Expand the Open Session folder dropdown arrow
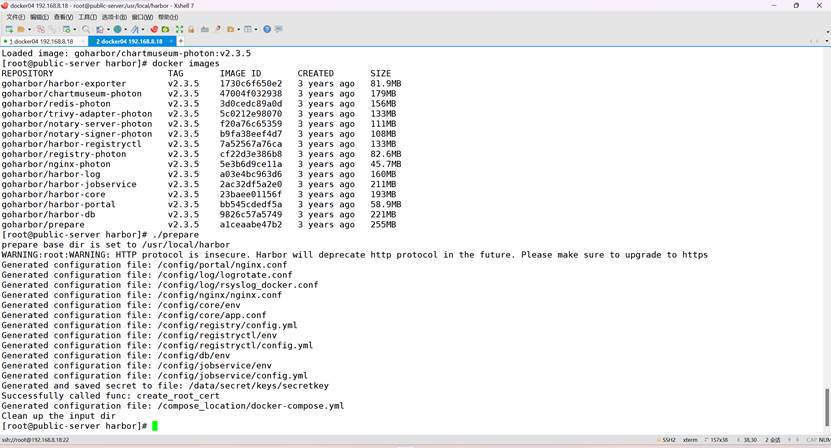Screen dimensions: 831x448 29,29
